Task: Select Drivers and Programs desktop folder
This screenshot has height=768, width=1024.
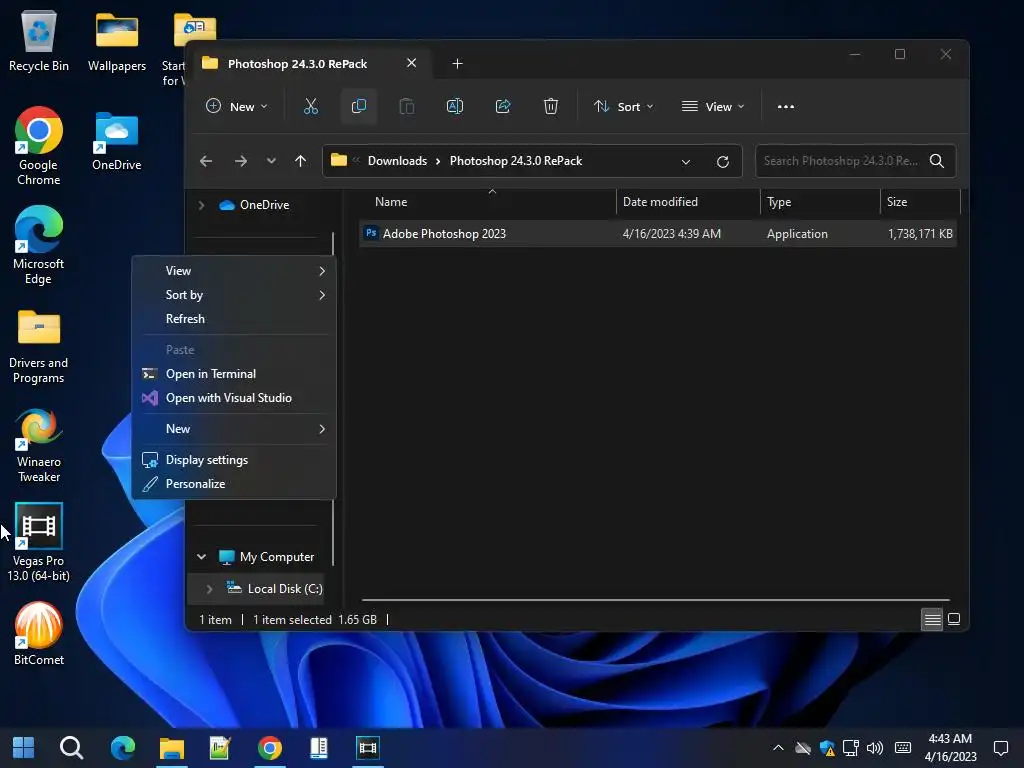Action: 39,346
